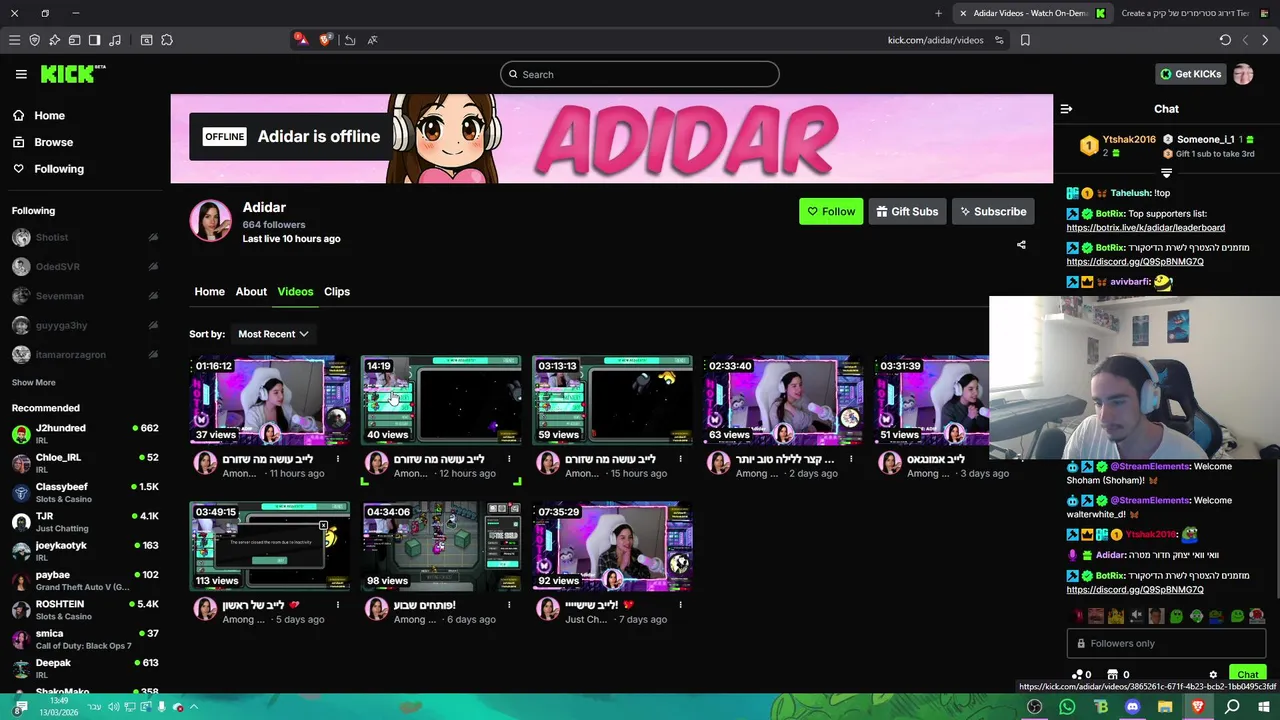1280x720 pixels.
Task: Open the user profile avatar menu
Action: point(1243,74)
